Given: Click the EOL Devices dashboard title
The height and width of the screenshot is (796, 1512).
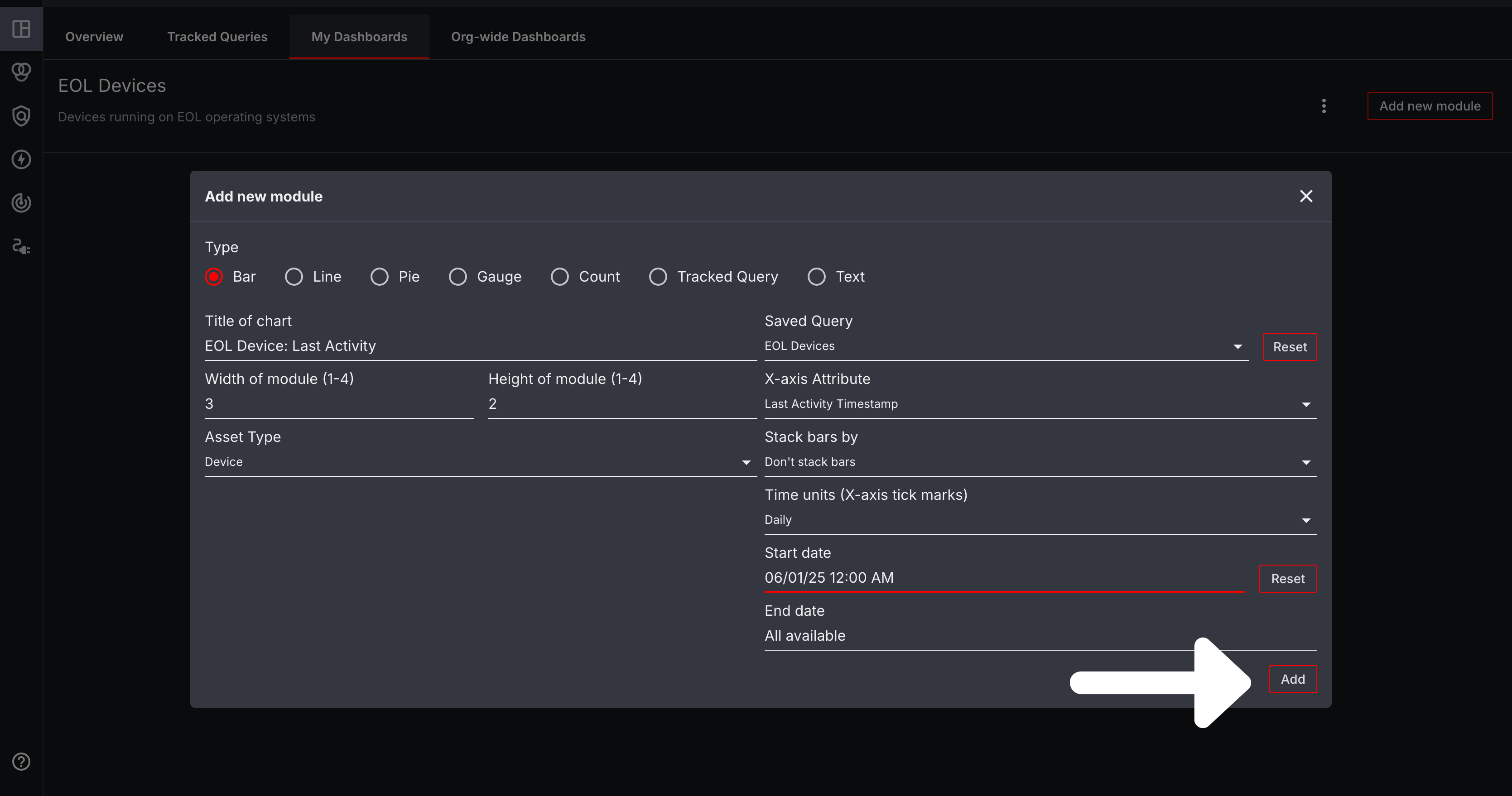Looking at the screenshot, I should pyautogui.click(x=112, y=86).
